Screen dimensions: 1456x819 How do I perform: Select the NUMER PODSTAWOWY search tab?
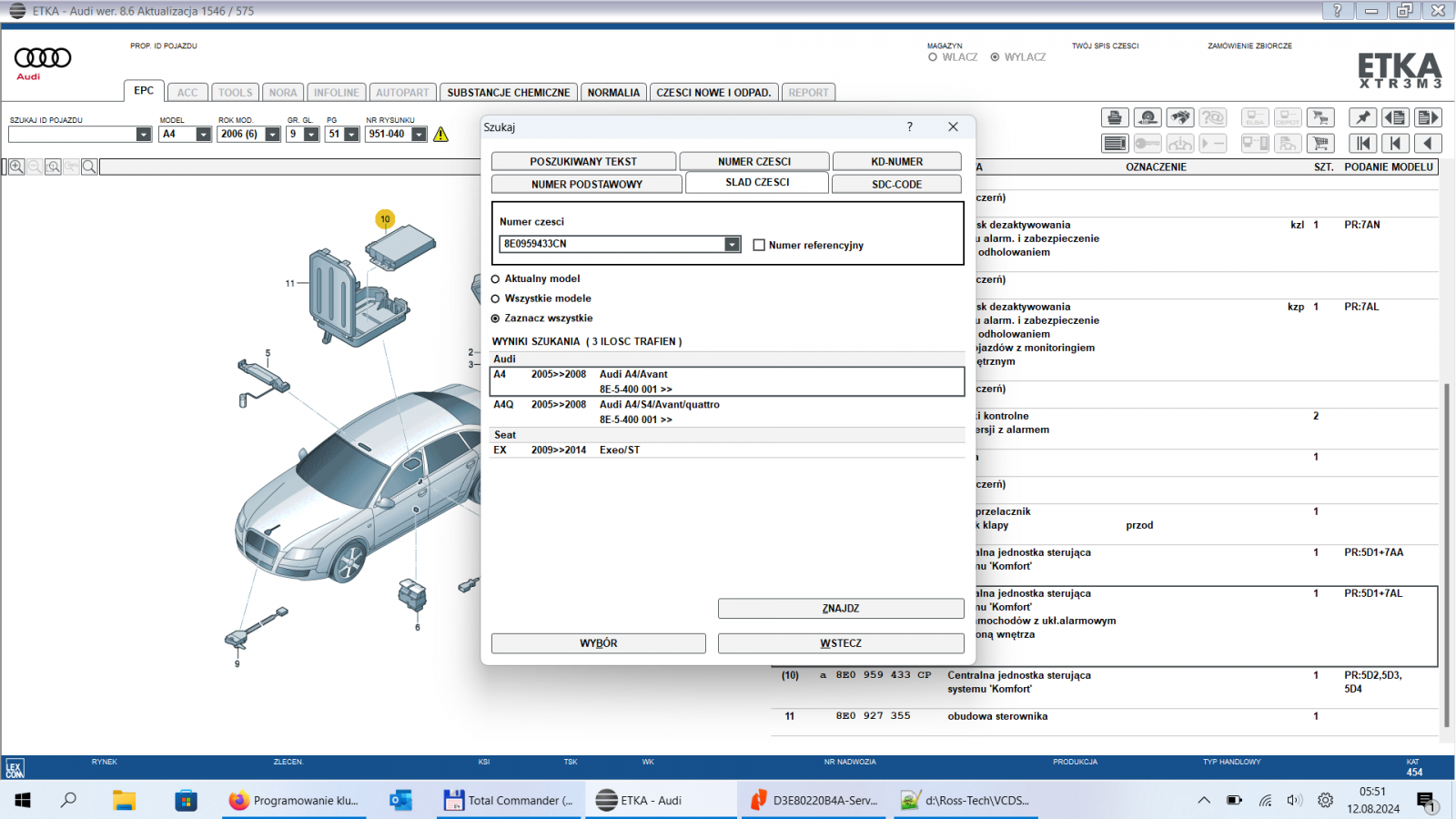(587, 184)
